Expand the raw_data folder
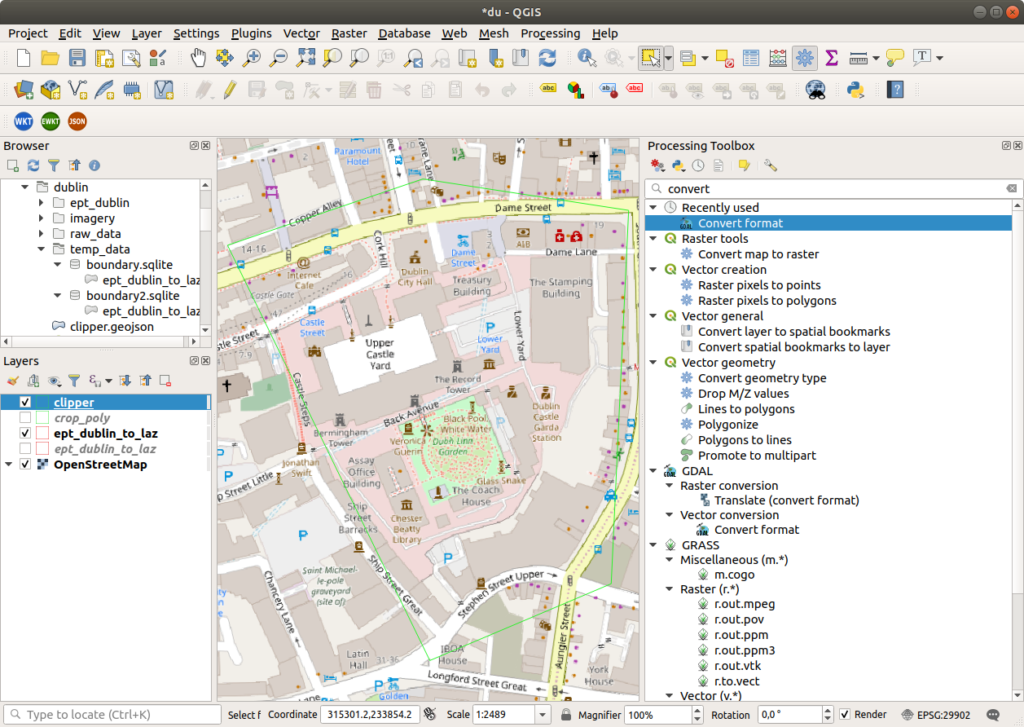The height and width of the screenshot is (727, 1024). pos(41,234)
